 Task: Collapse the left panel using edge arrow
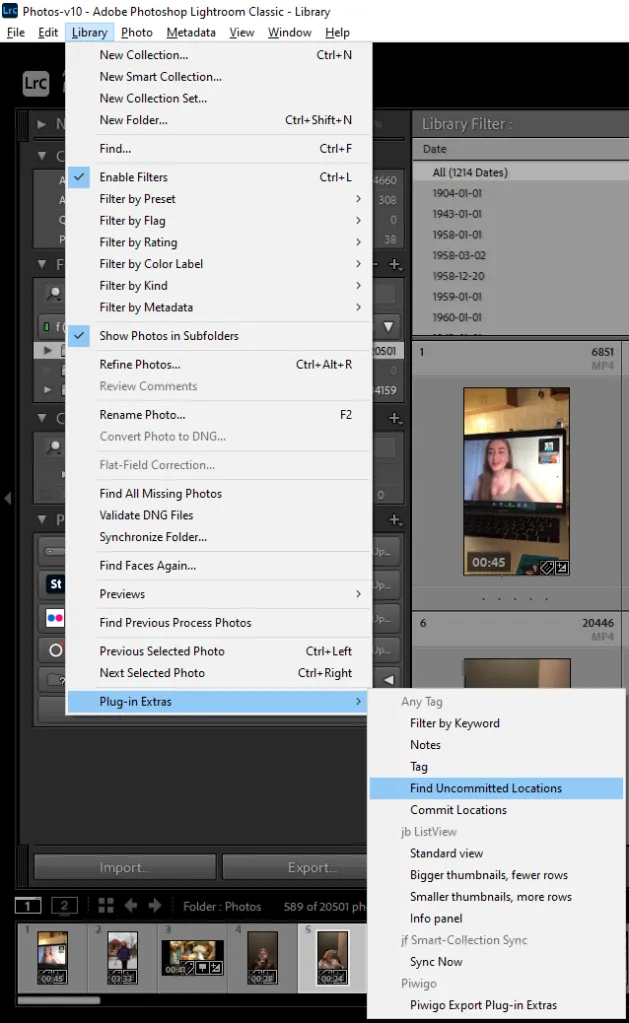[x=8, y=497]
